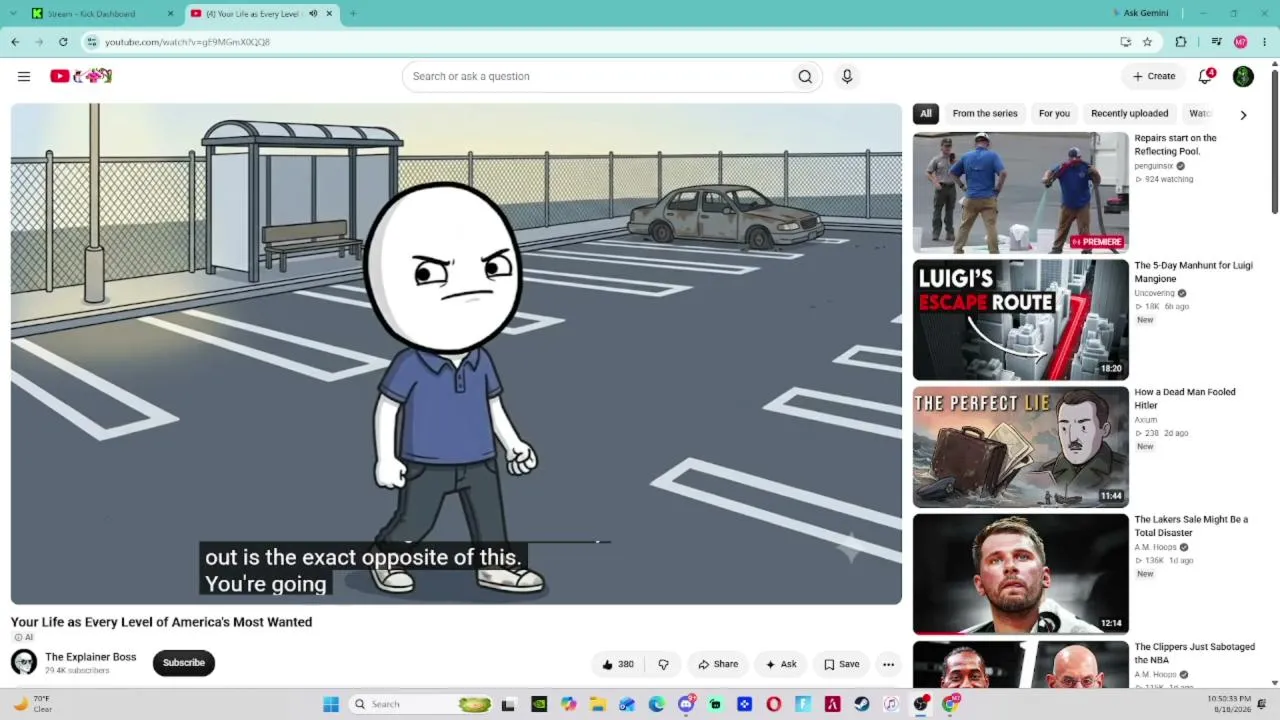Click the magnifier search button

coord(805,76)
